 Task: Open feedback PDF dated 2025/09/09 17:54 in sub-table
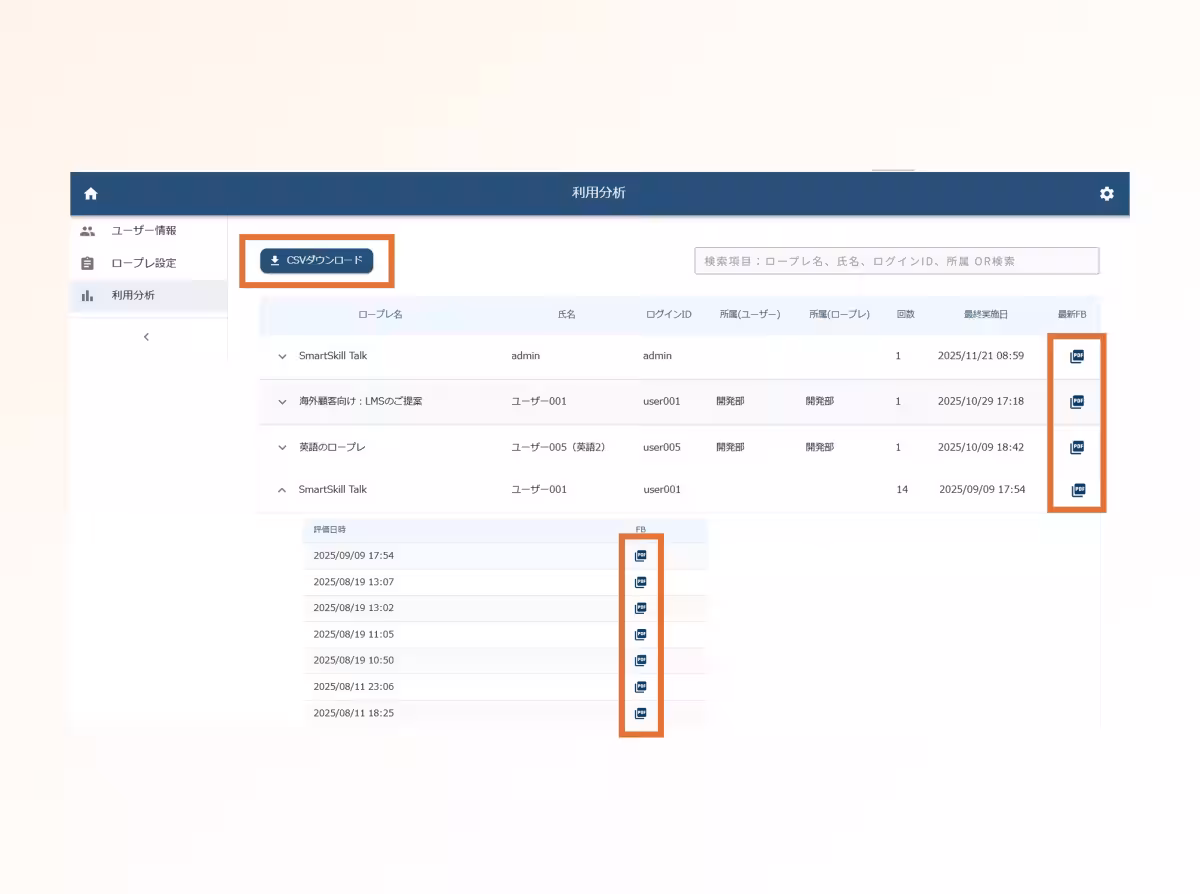641,556
